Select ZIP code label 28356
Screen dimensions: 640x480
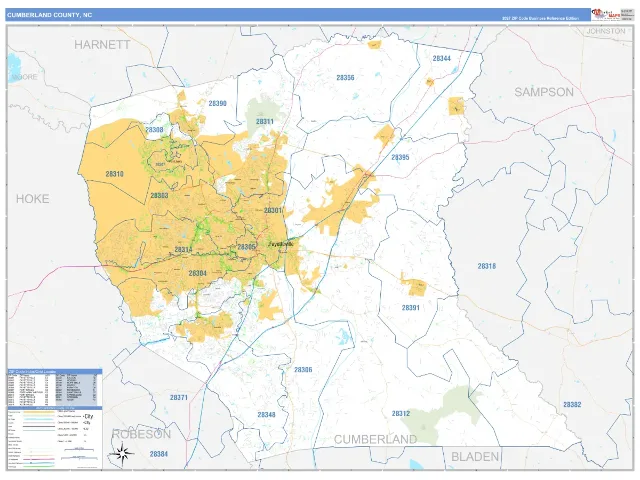coord(345,78)
